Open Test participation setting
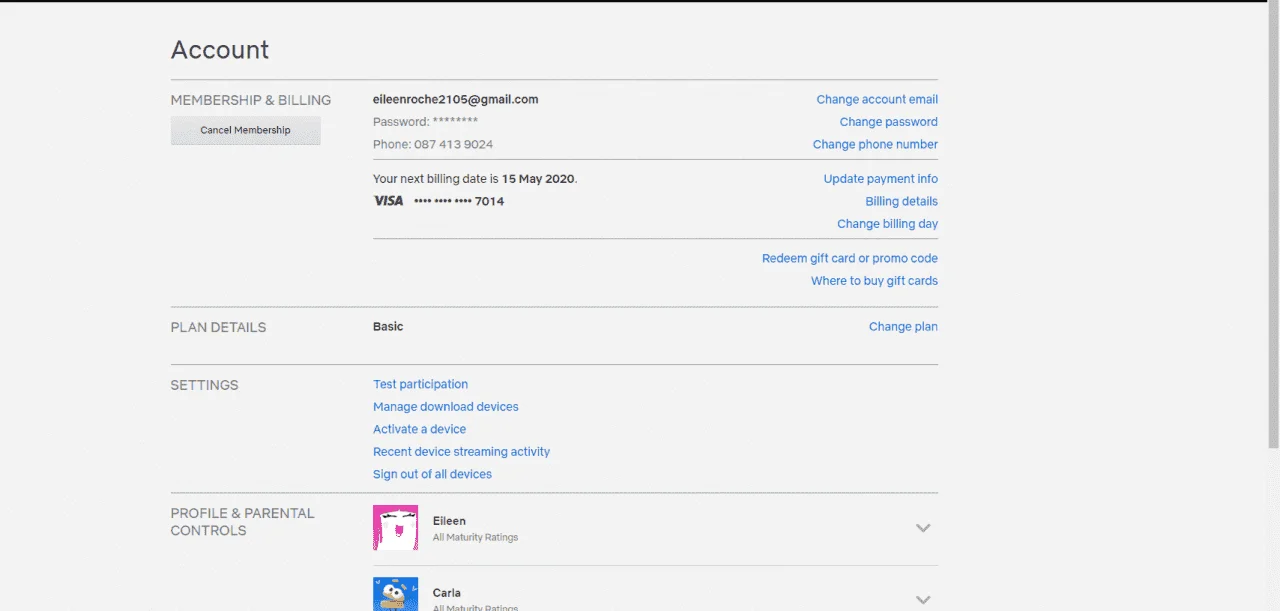Image resolution: width=1280 pixels, height=611 pixels. [x=420, y=385]
